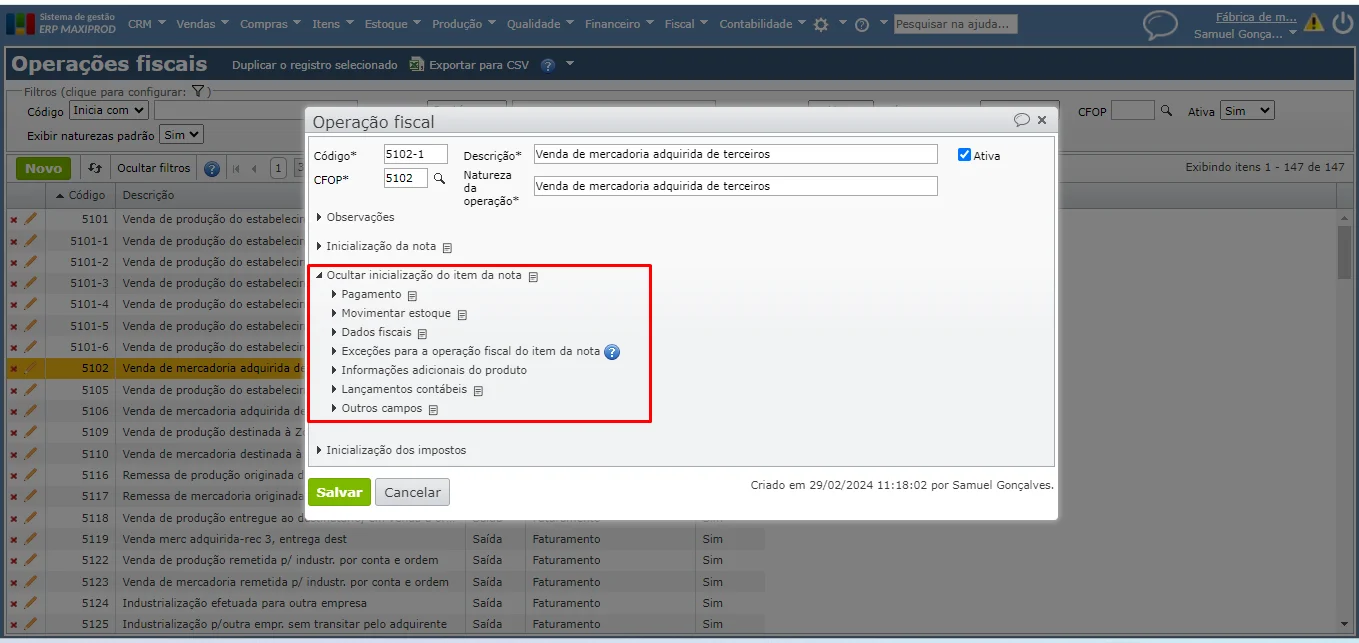Edit row 5105 with its pencil icon
This screenshot has height=643, width=1359.
click(30, 389)
